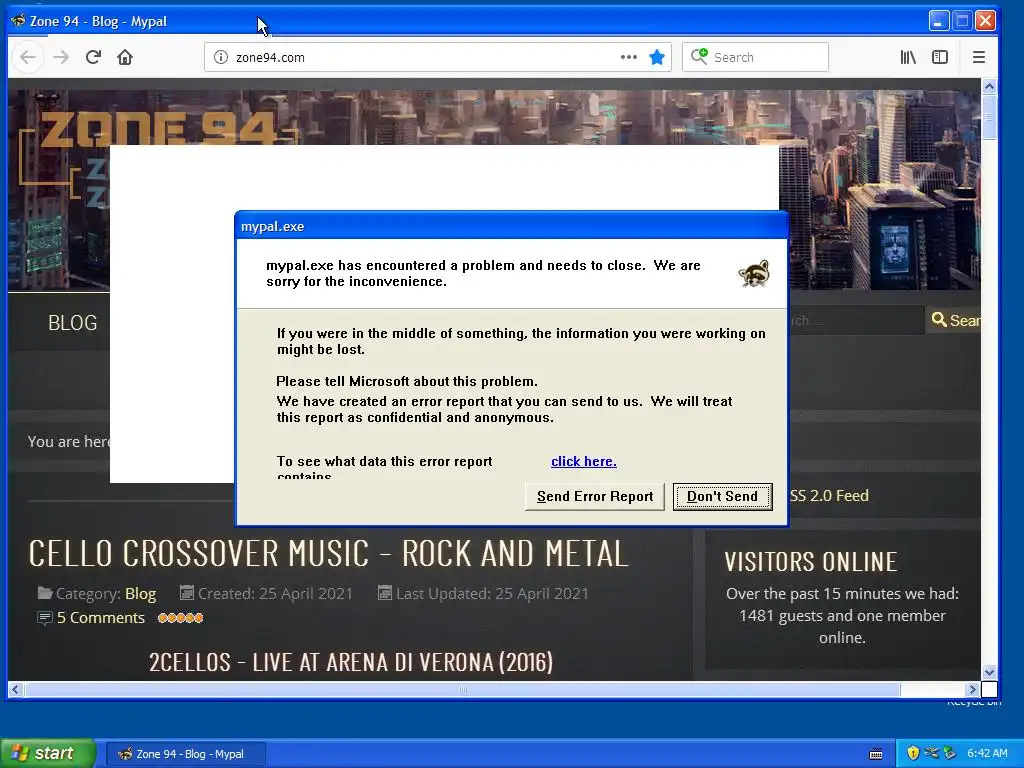
Task: Click the five-star rating dots
Action: tap(181, 618)
